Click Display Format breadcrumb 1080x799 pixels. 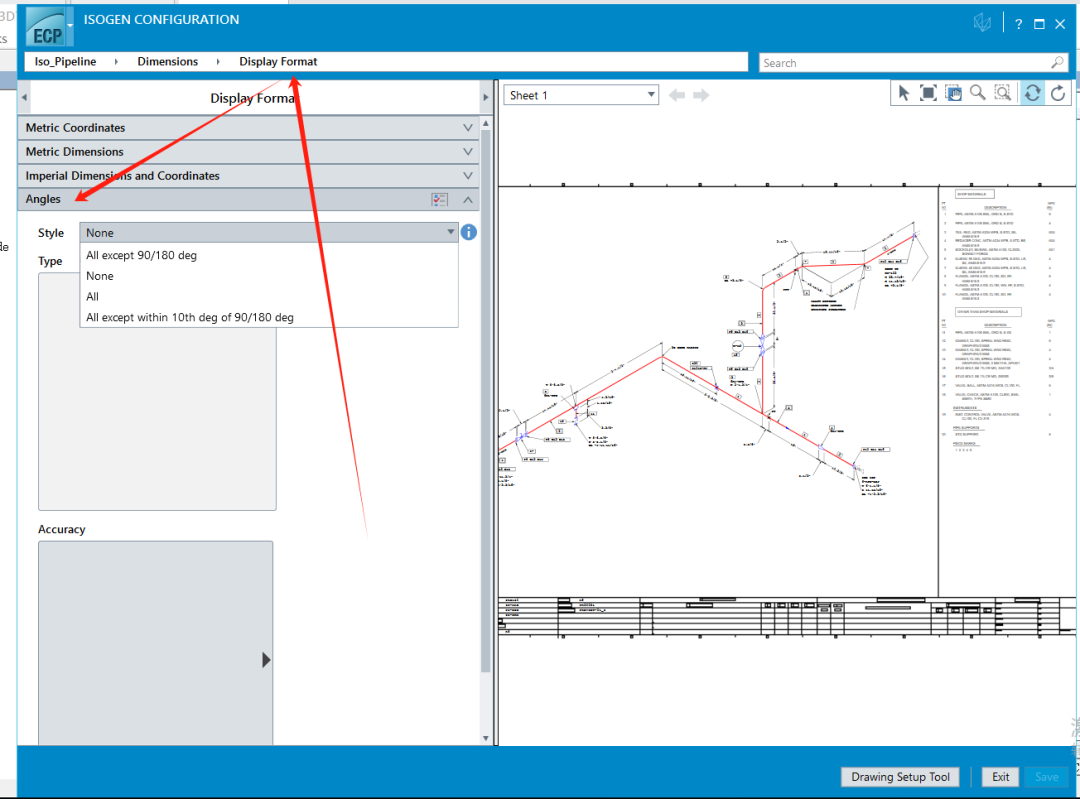[278, 61]
